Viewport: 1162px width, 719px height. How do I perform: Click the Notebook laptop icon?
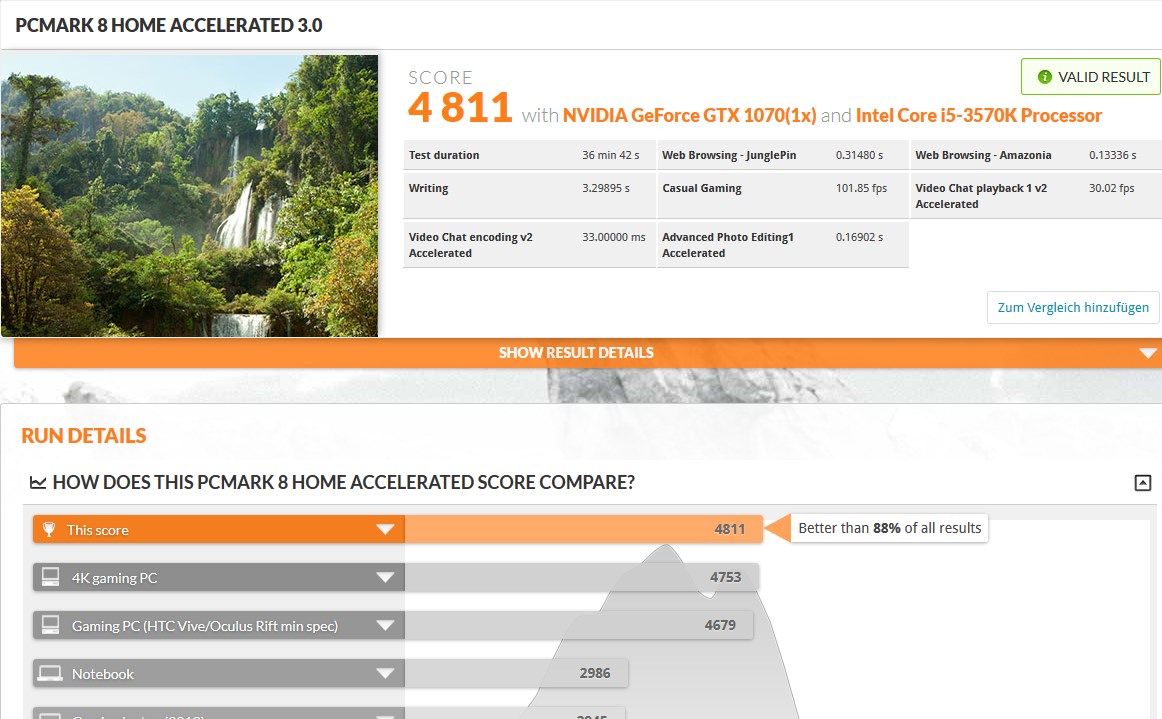coord(48,674)
